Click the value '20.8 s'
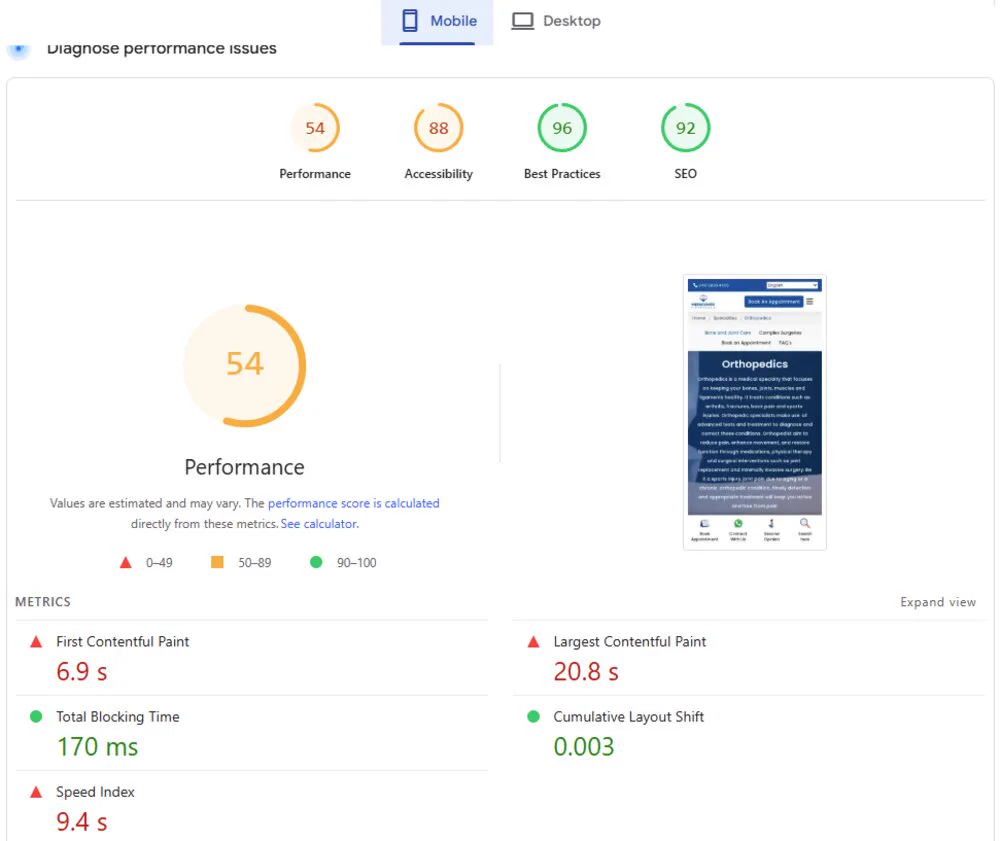Image resolution: width=1000 pixels, height=841 pixels. click(586, 671)
